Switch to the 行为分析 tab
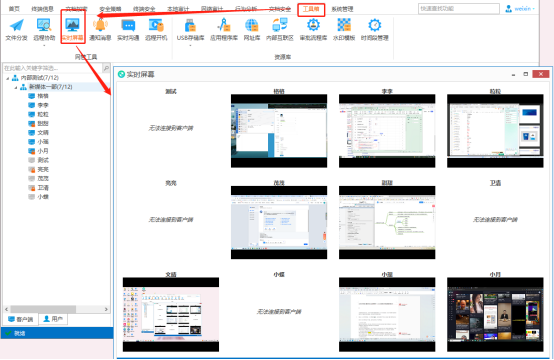Viewport: 554px width, 360px height. coord(246,9)
